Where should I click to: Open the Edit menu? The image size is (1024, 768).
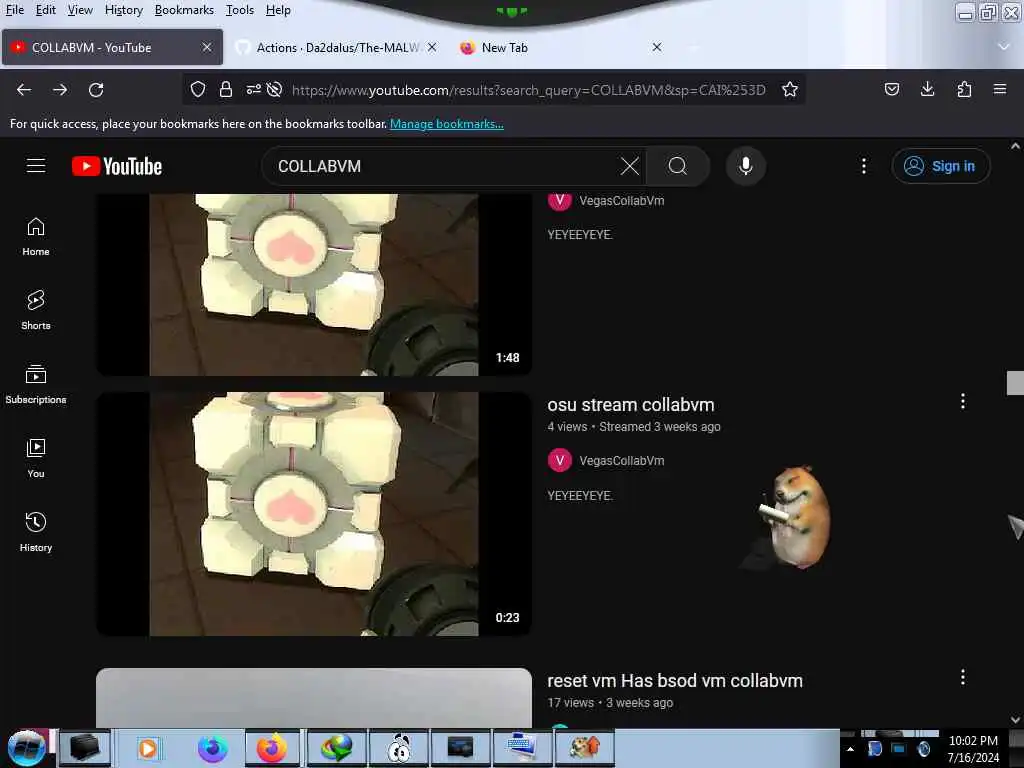pyautogui.click(x=46, y=10)
